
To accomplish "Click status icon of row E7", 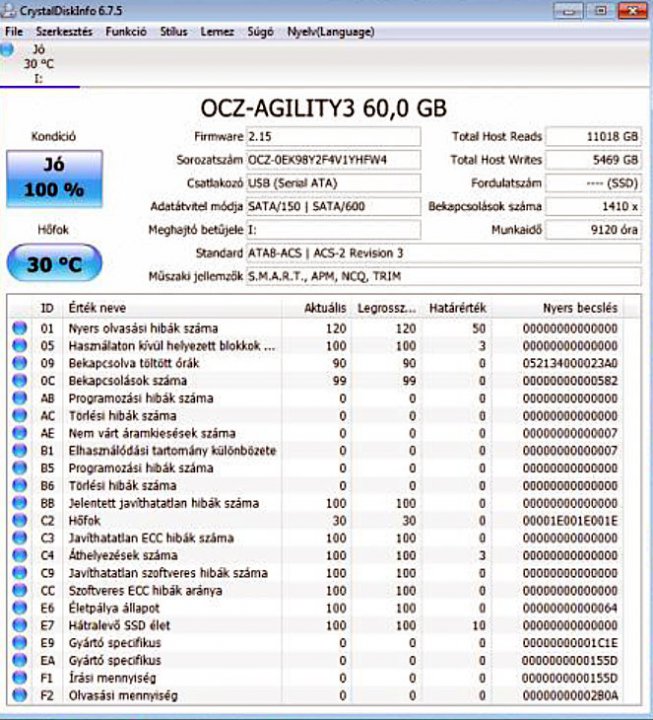I will (x=19, y=625).
